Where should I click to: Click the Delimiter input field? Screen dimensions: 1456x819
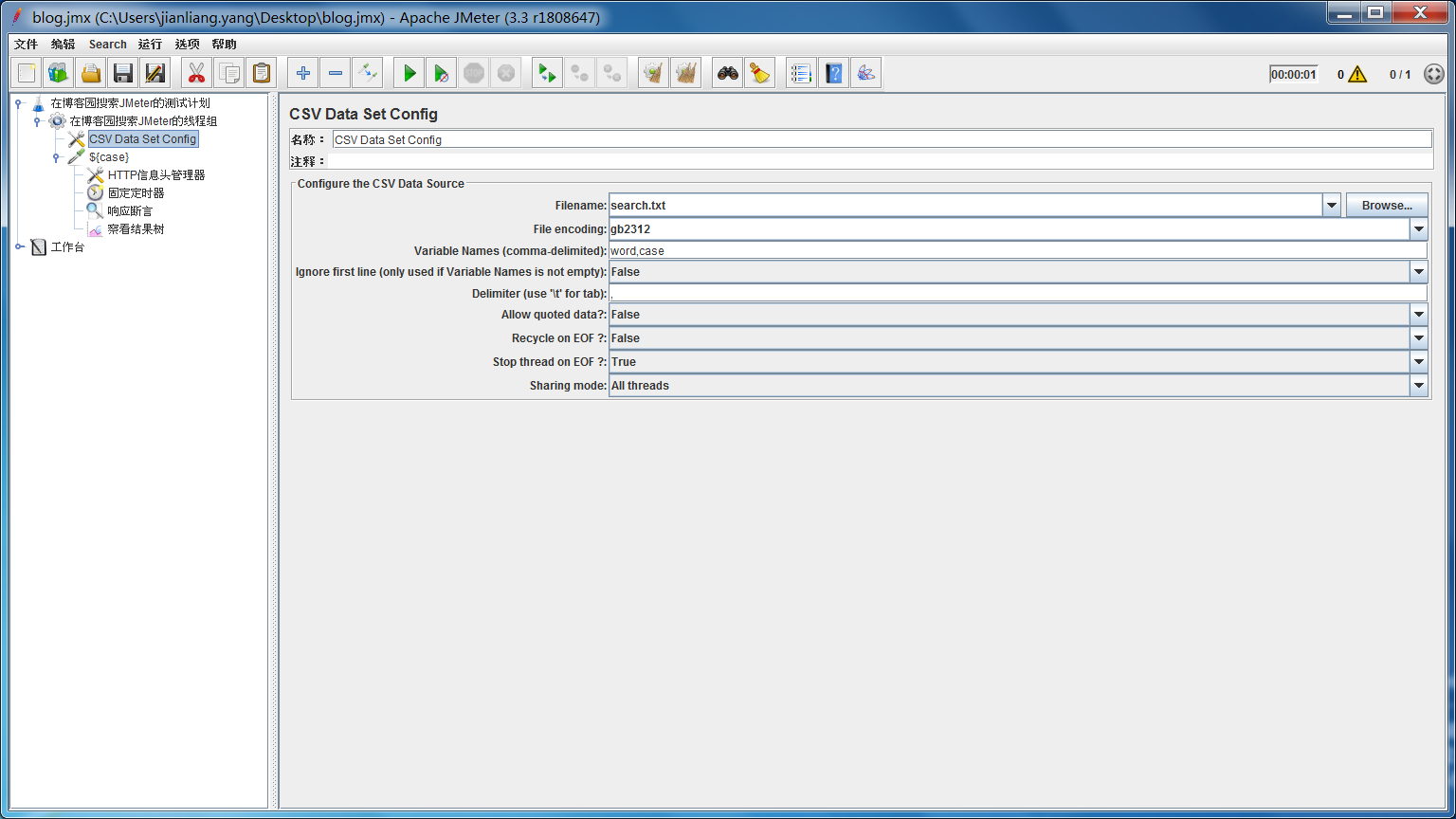pyautogui.click(x=1017, y=294)
